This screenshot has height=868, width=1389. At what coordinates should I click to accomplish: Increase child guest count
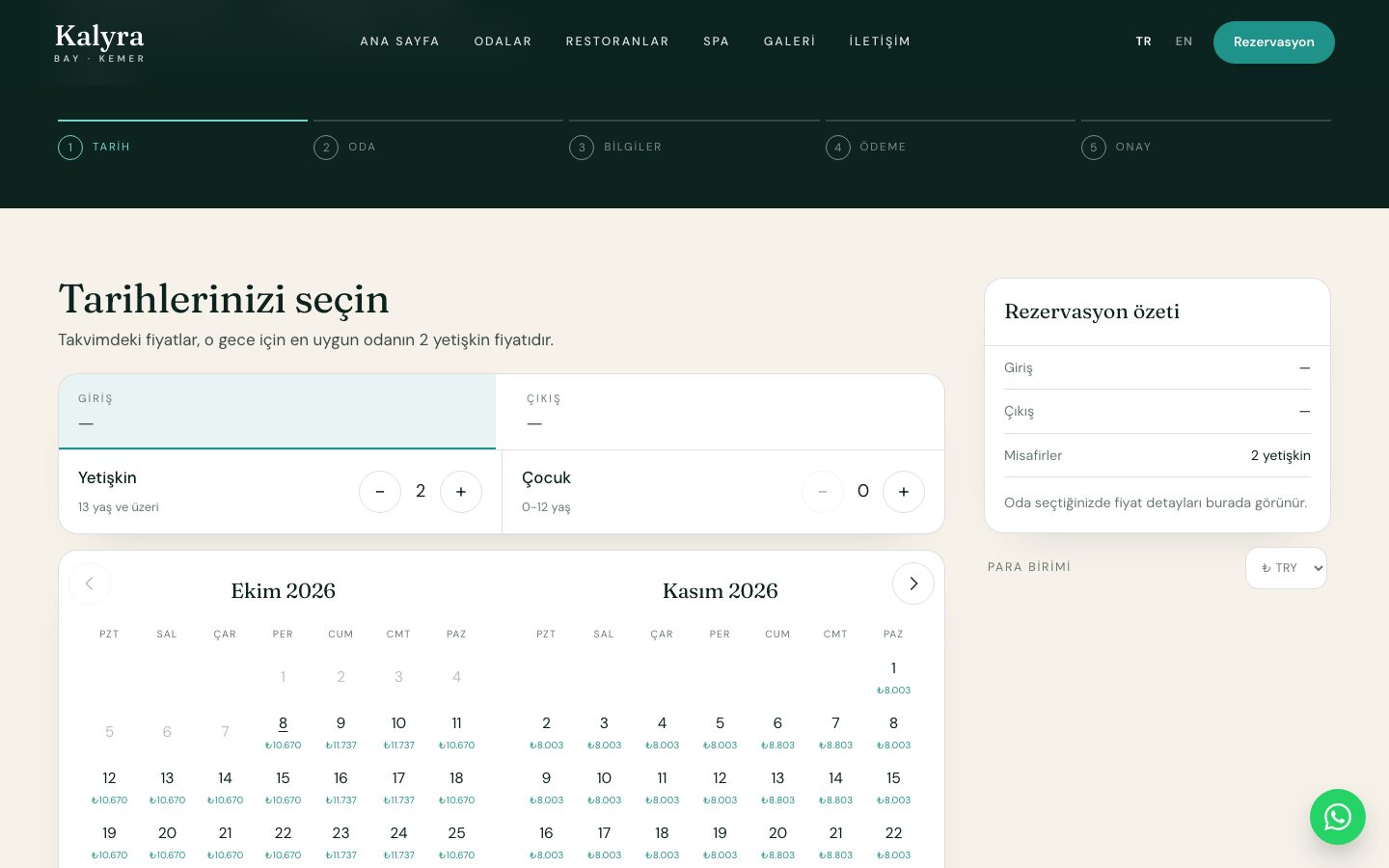coord(904,492)
